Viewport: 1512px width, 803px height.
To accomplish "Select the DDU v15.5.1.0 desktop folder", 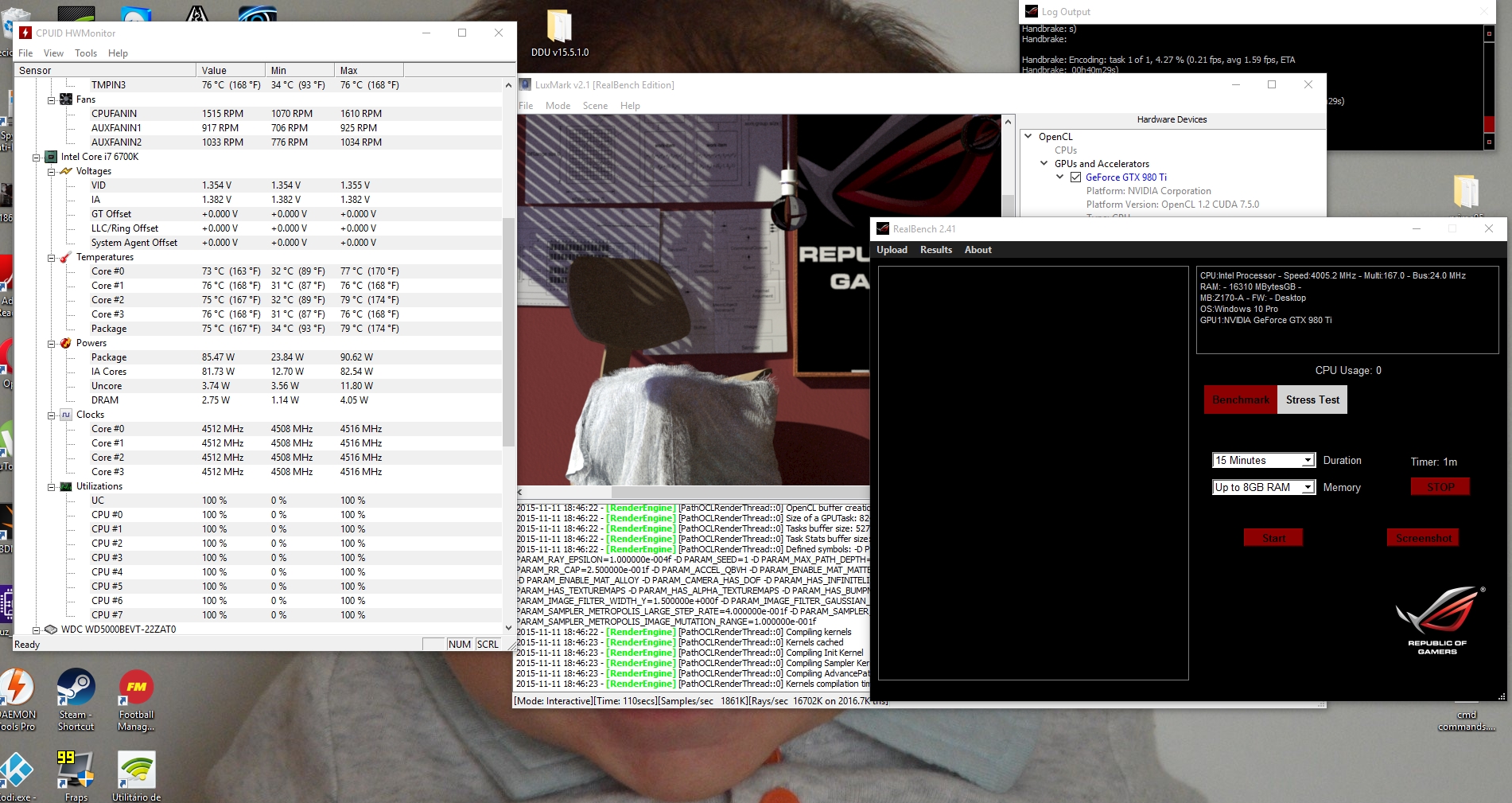I will tap(560, 33).
